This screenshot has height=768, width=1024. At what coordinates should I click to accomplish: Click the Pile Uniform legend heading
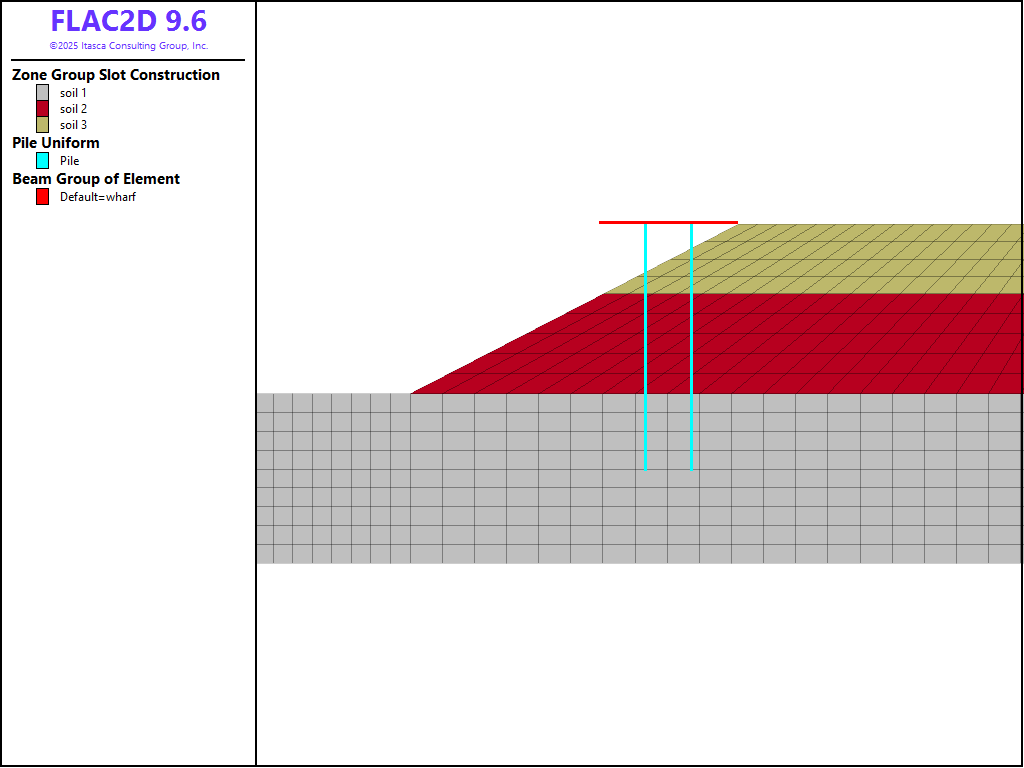[x=56, y=143]
